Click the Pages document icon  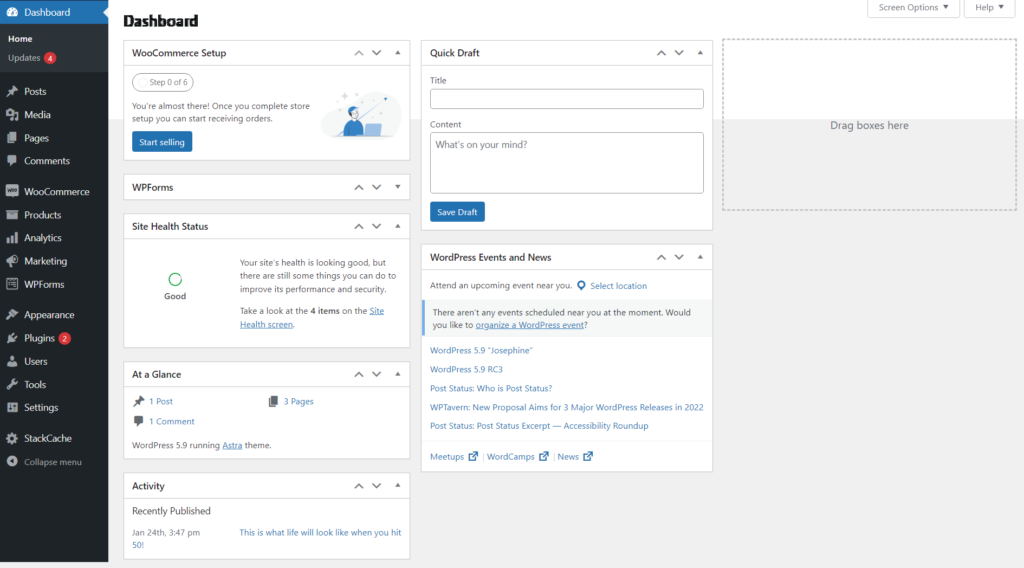tap(12, 138)
